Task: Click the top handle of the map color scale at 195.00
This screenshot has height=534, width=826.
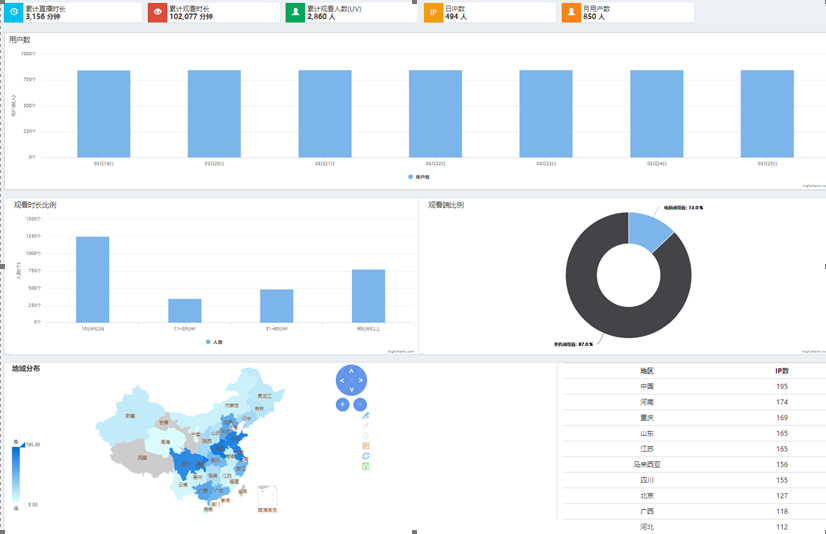Action: coord(21,445)
